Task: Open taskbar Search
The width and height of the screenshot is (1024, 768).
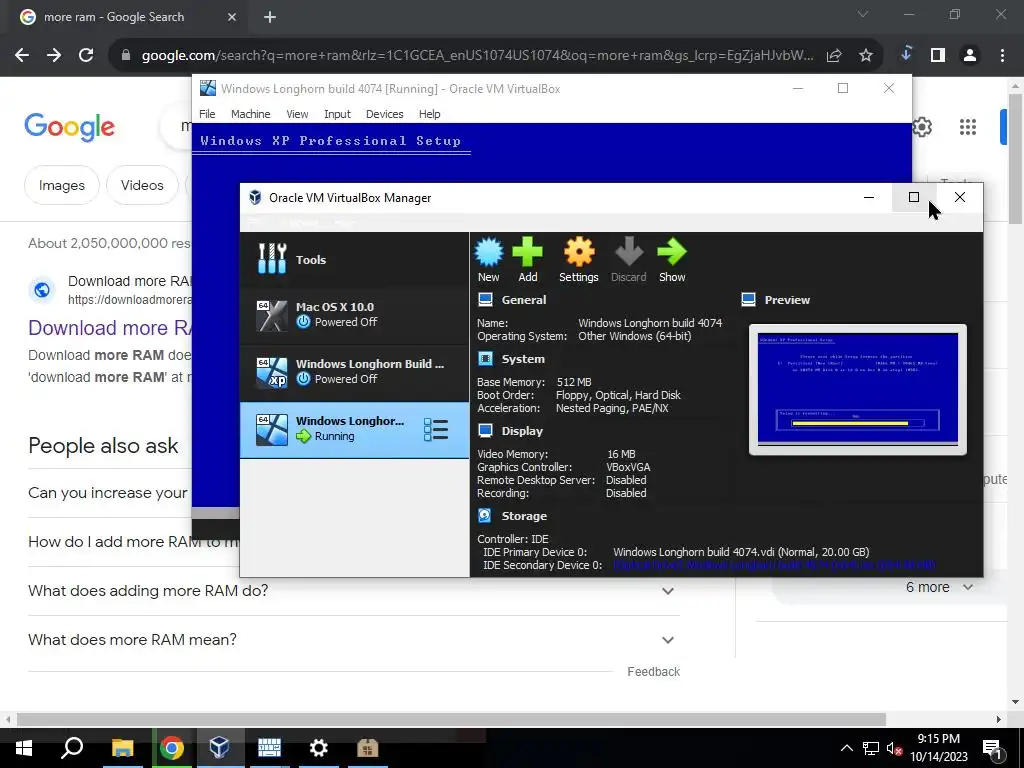Action: coord(72,748)
